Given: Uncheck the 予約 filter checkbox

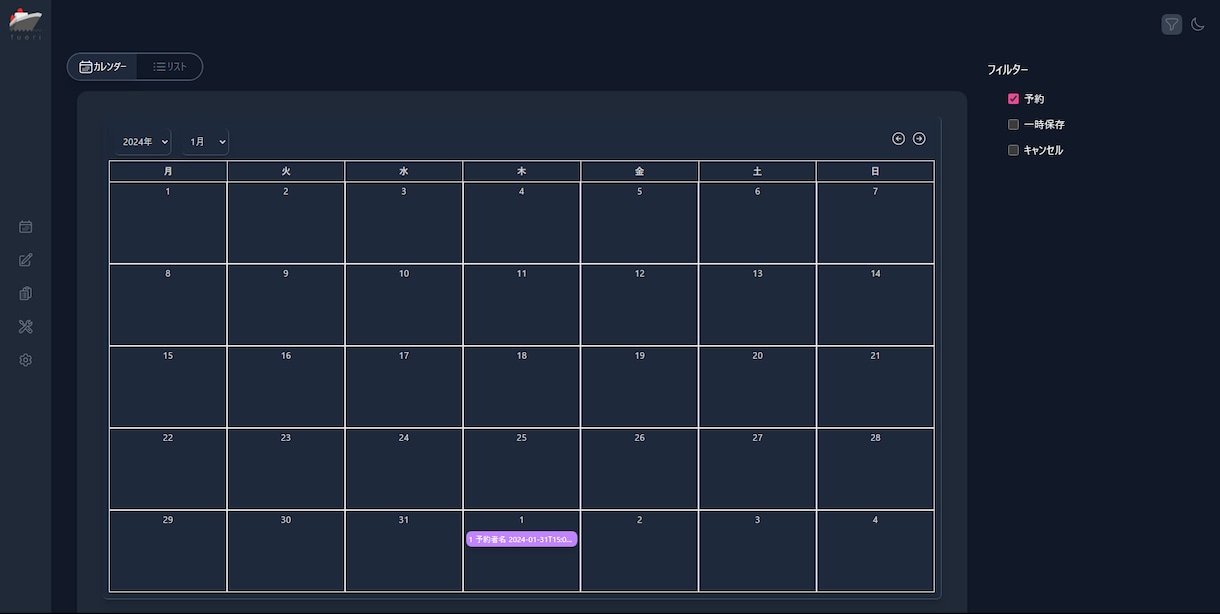Looking at the screenshot, I should [1013, 99].
